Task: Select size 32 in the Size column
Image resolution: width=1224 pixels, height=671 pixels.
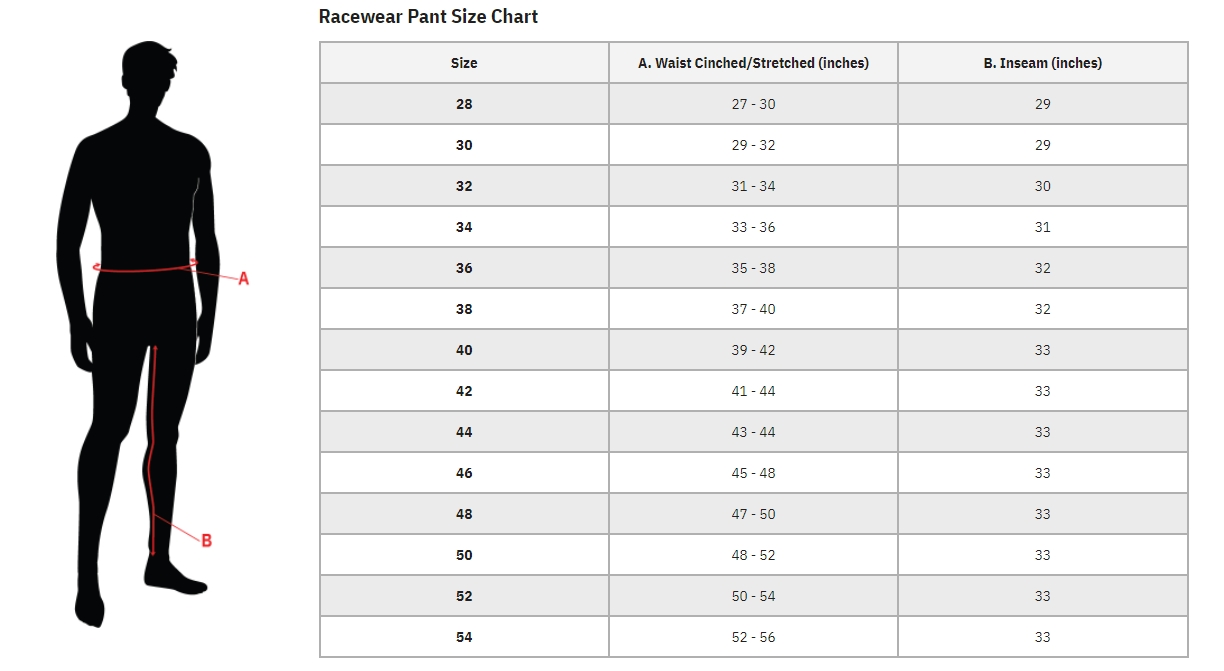Action: (x=464, y=186)
